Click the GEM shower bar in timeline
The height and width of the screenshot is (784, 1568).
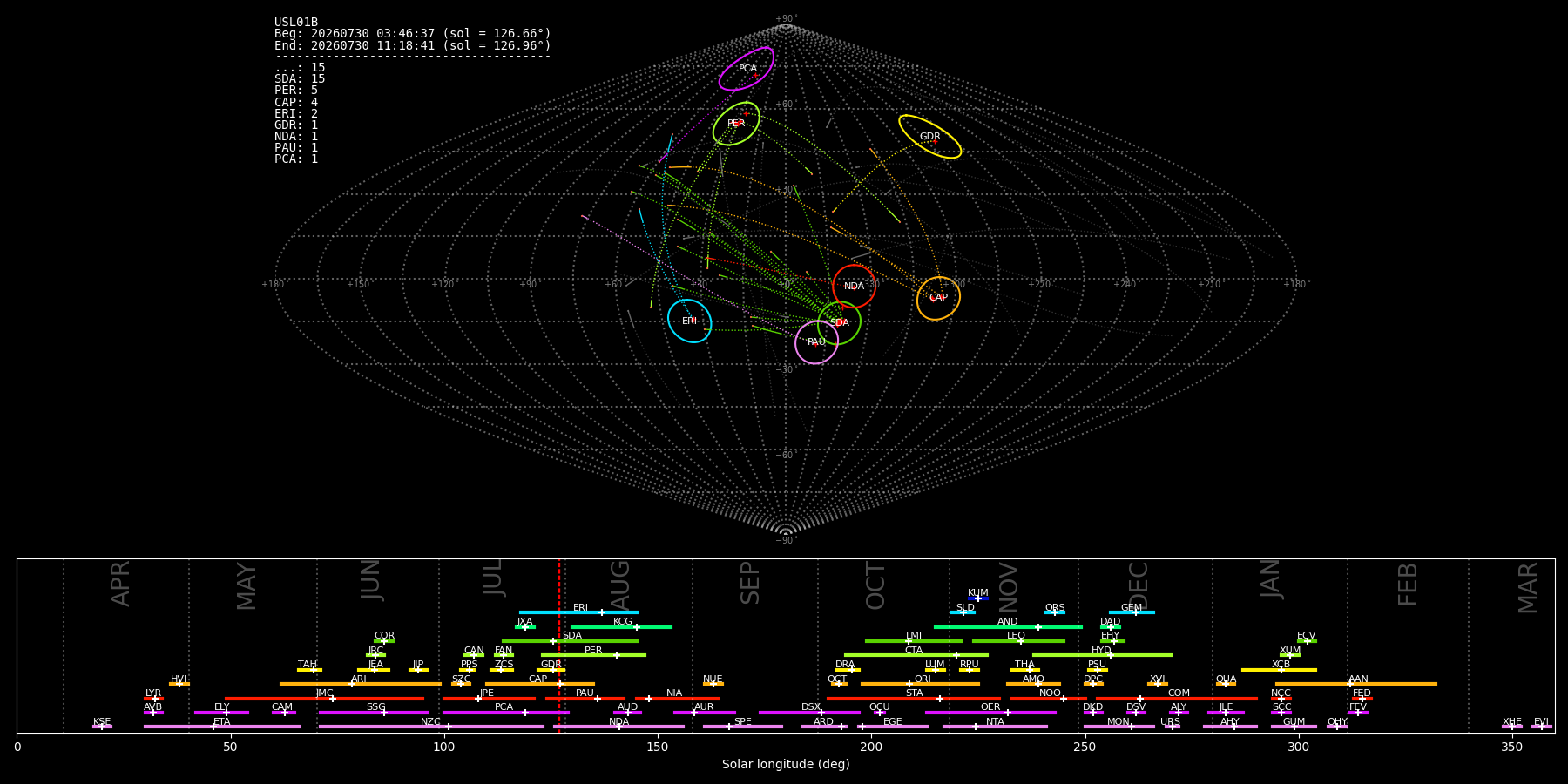[x=1132, y=612]
